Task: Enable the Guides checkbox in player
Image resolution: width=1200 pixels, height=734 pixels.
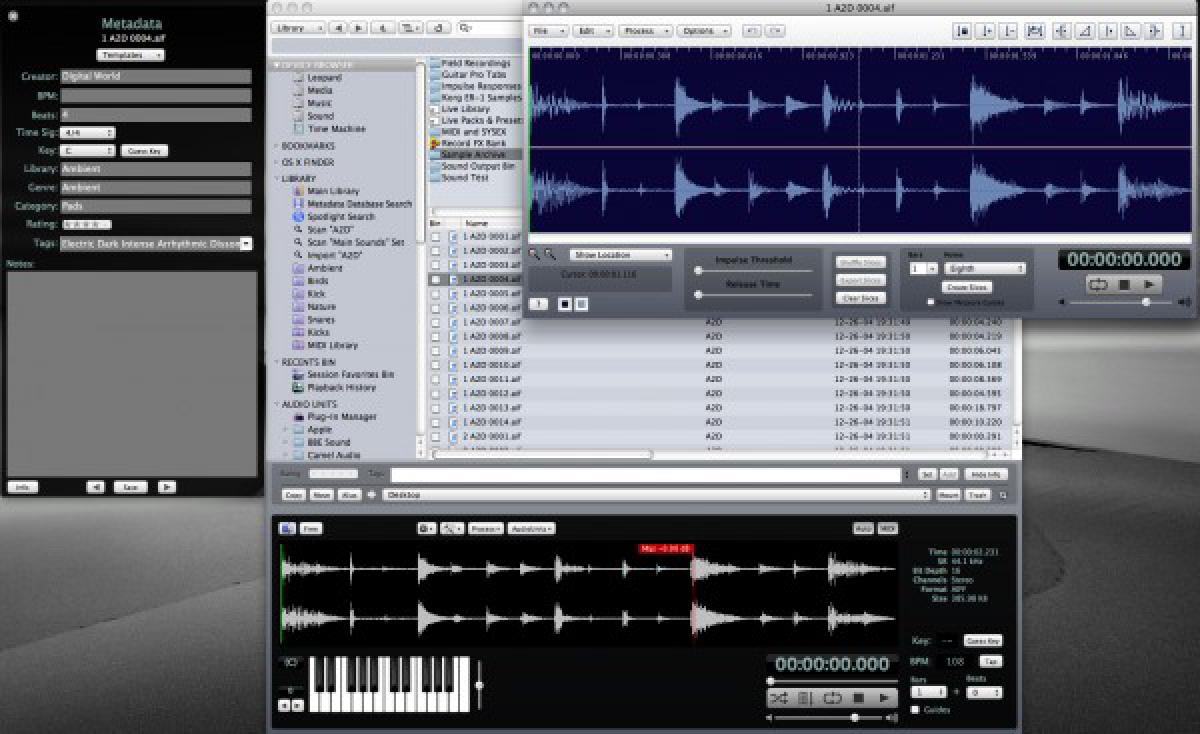Action: 915,710
